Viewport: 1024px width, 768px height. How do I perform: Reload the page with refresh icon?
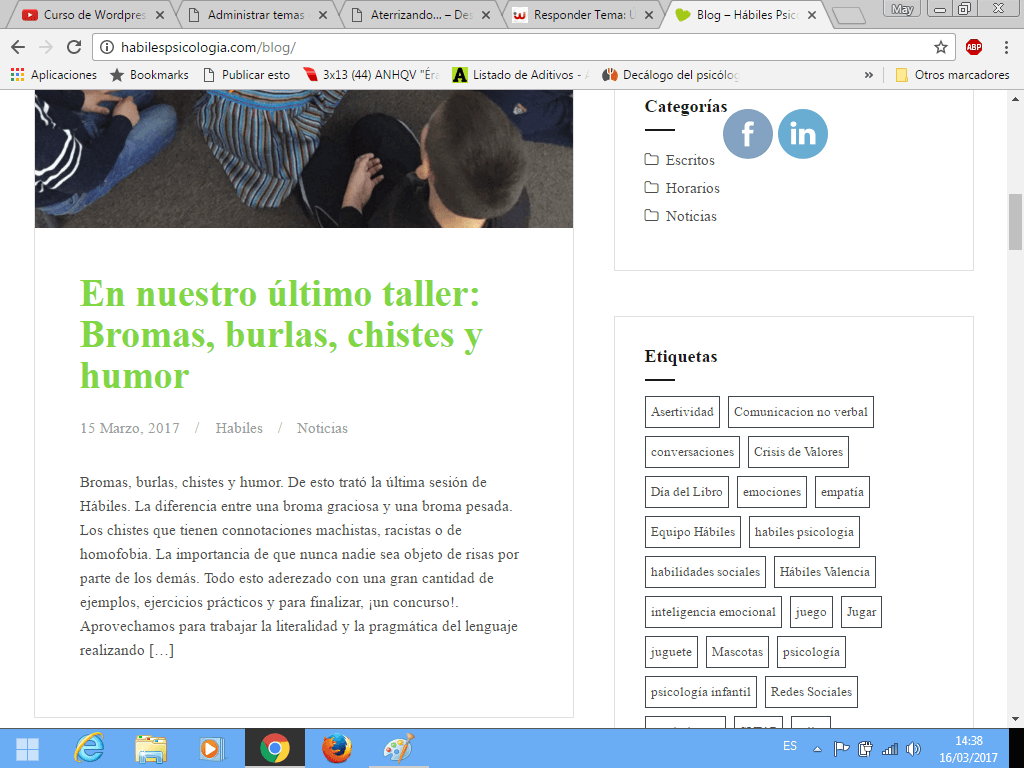pyautogui.click(x=74, y=47)
